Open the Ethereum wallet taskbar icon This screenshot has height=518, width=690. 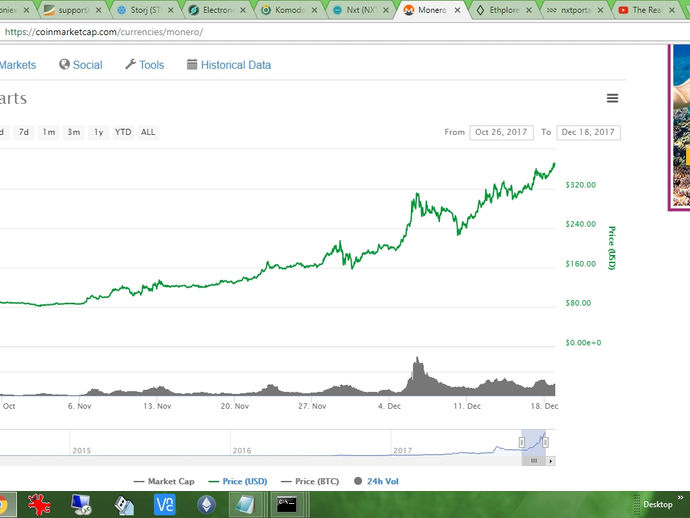(206, 504)
